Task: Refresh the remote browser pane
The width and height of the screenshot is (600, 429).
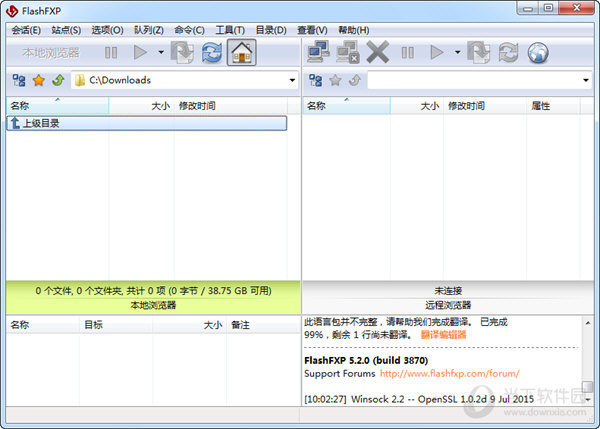Action: click(508, 52)
